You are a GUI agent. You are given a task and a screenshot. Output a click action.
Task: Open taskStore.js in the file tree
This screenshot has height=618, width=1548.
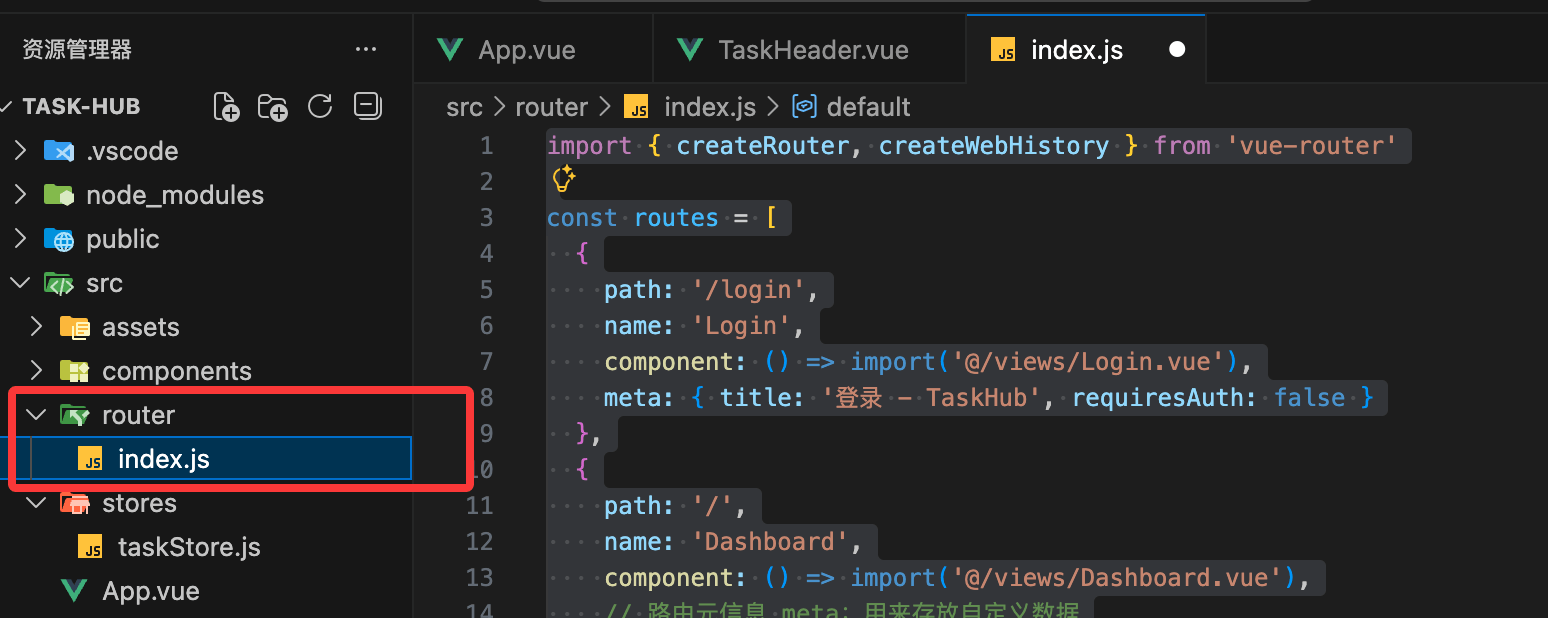click(x=188, y=547)
